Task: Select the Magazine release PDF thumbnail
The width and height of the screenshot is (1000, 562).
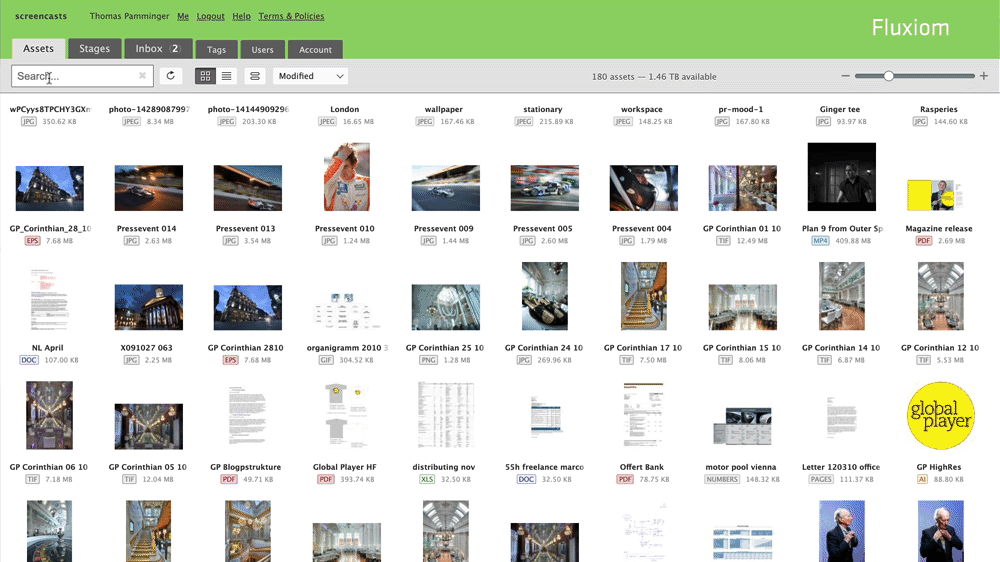Action: pos(935,195)
